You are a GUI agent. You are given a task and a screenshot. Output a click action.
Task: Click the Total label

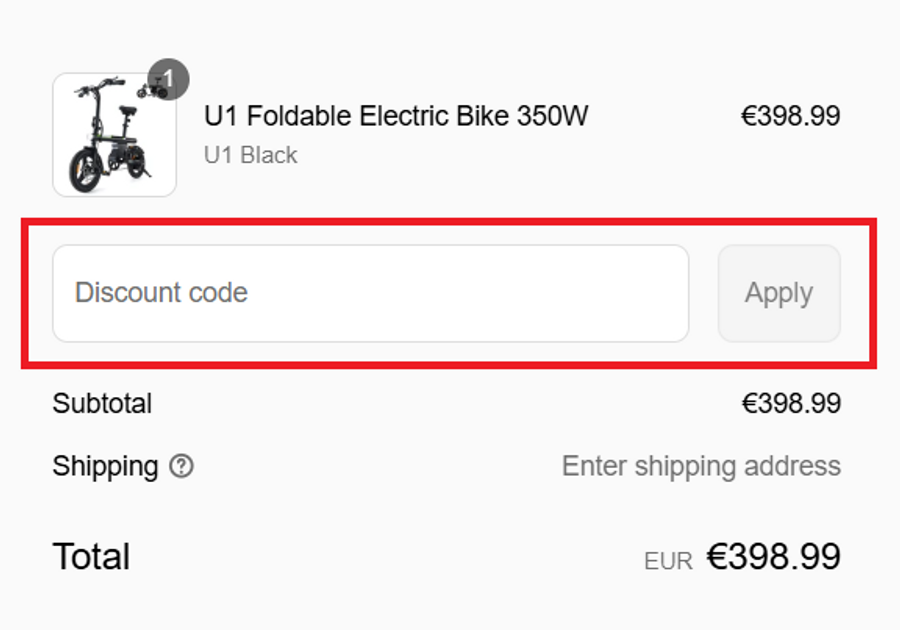[91, 556]
